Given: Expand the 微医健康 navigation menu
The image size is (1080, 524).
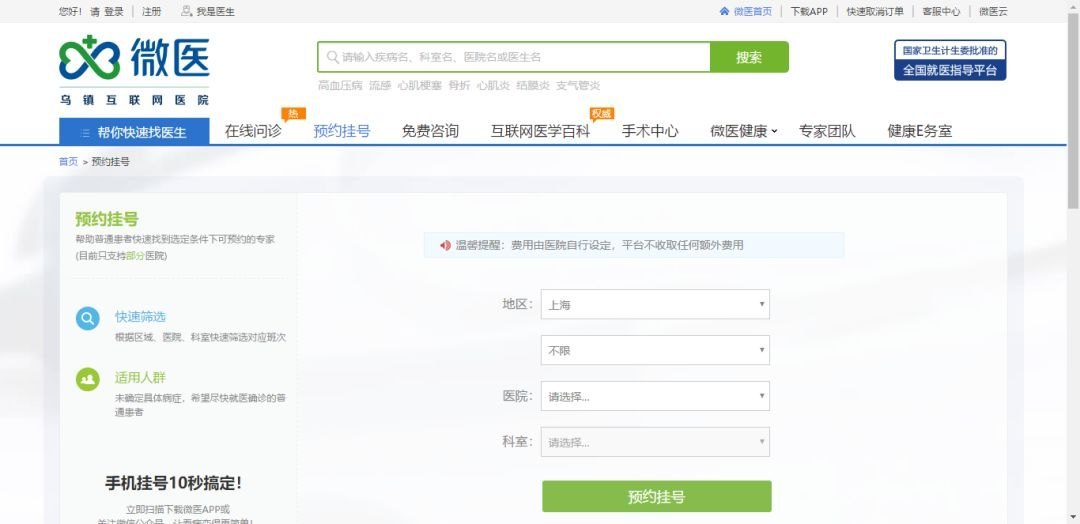Looking at the screenshot, I should click(x=743, y=131).
